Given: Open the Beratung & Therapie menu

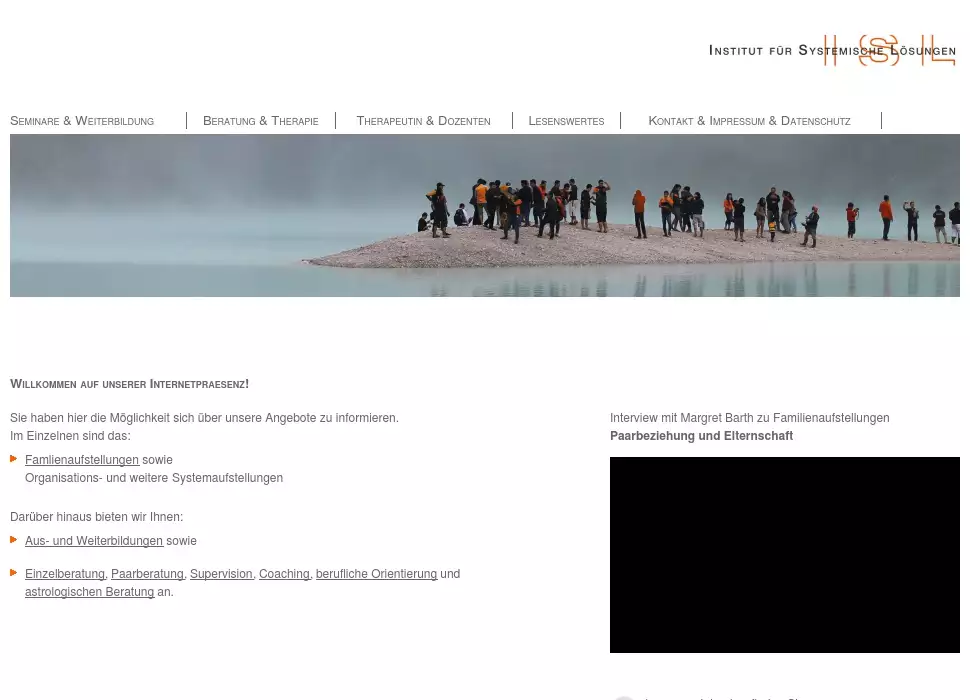Looking at the screenshot, I should (260, 121).
